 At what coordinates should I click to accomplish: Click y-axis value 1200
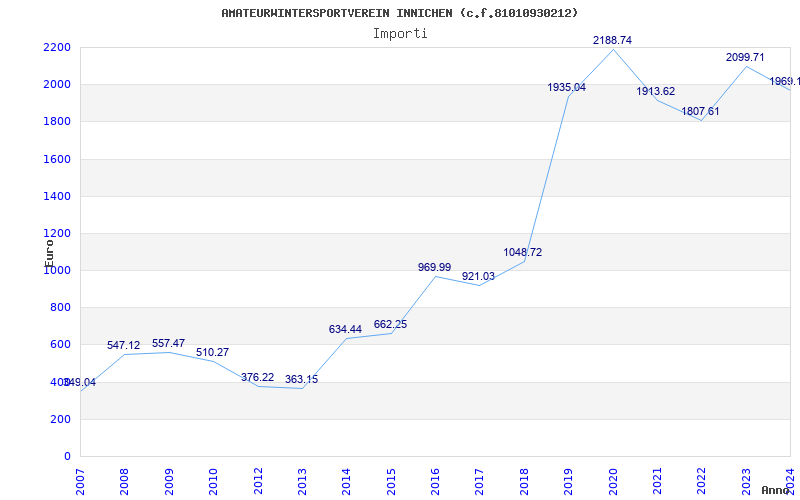[x=58, y=234]
